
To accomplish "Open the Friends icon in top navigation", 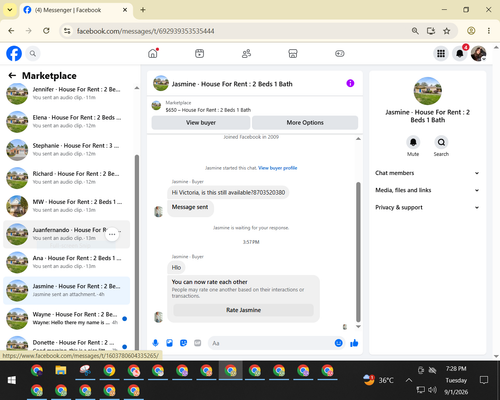I will (x=246, y=53).
